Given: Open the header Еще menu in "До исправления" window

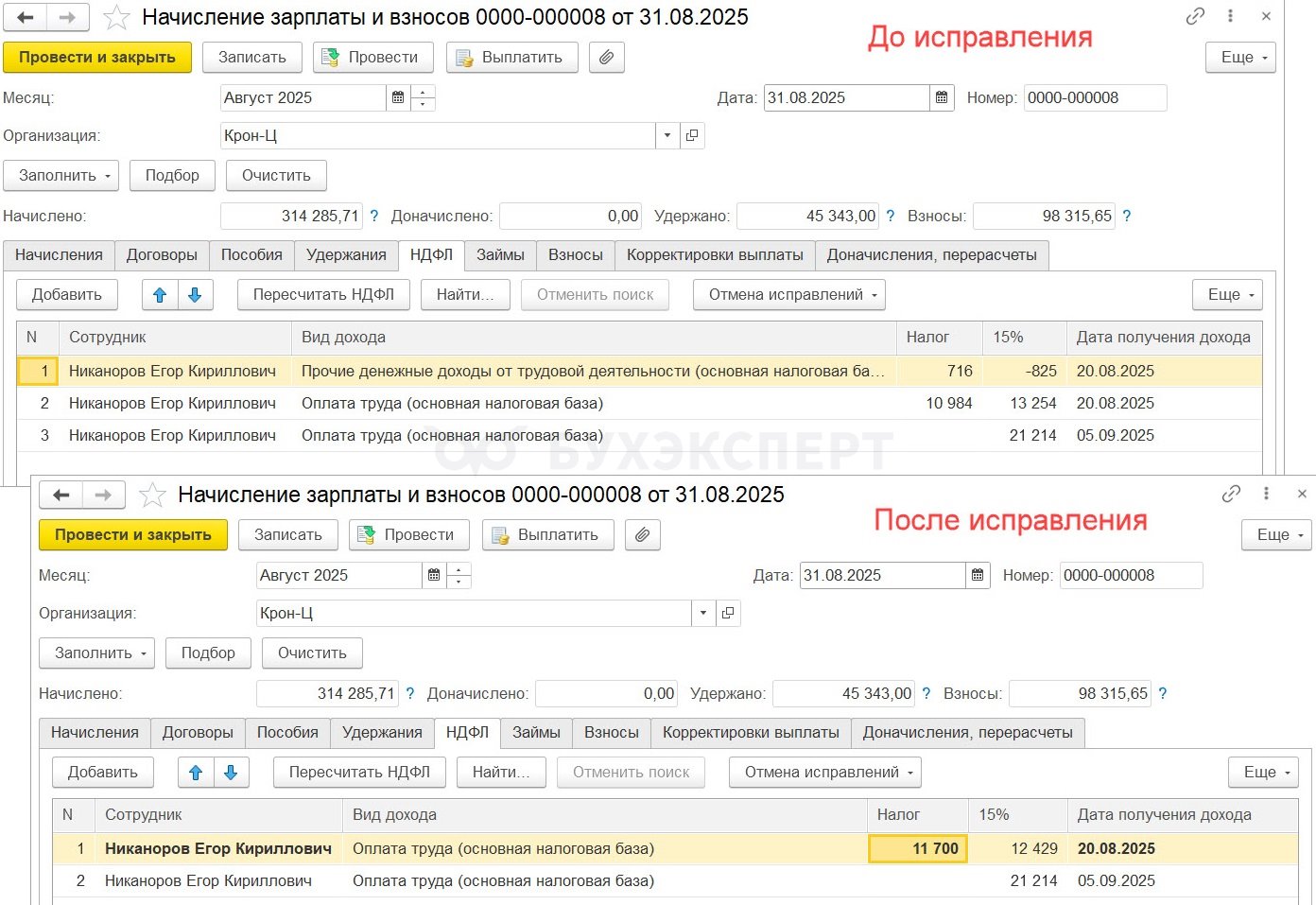Looking at the screenshot, I should [1240, 58].
